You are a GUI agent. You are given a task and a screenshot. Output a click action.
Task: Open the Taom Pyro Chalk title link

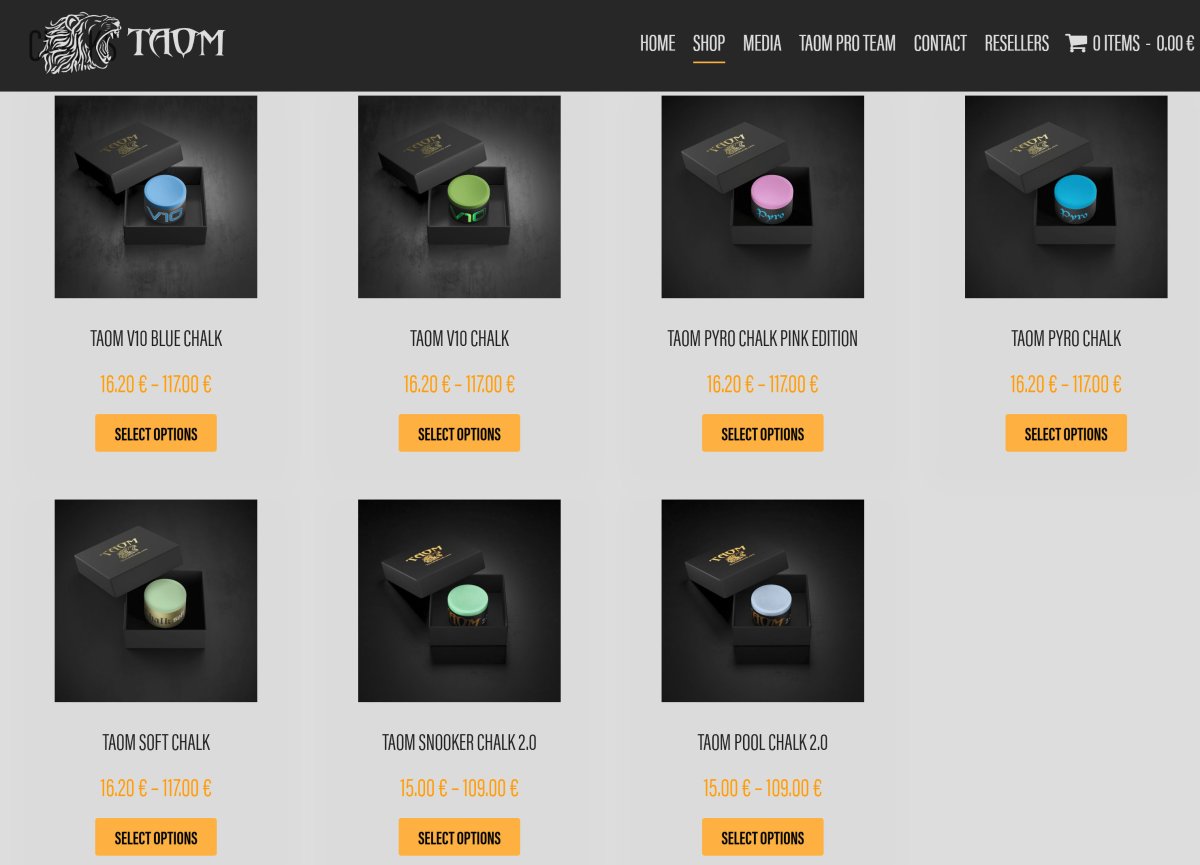click(1066, 339)
